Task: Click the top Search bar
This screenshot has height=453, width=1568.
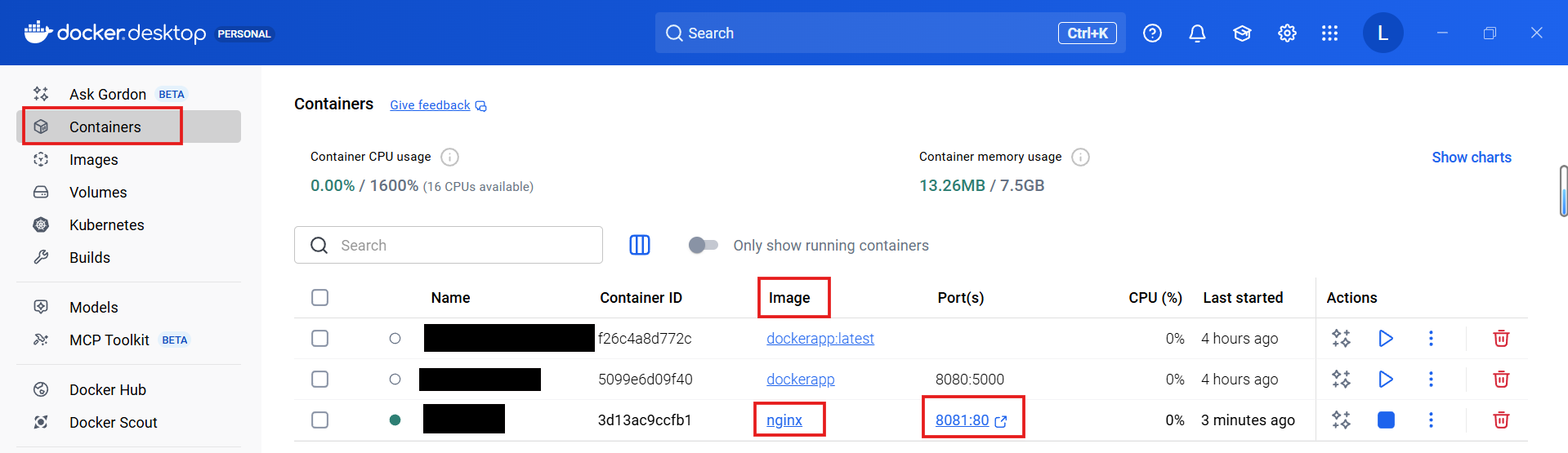Action: pyautogui.click(x=890, y=33)
